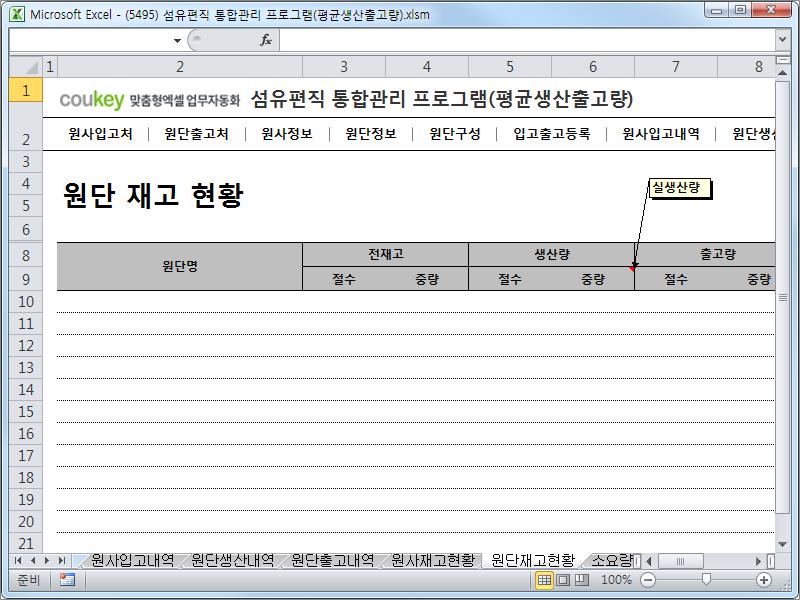The width and height of the screenshot is (800, 600).
Task: Open the Name Box dropdown arrow
Action: [177, 40]
